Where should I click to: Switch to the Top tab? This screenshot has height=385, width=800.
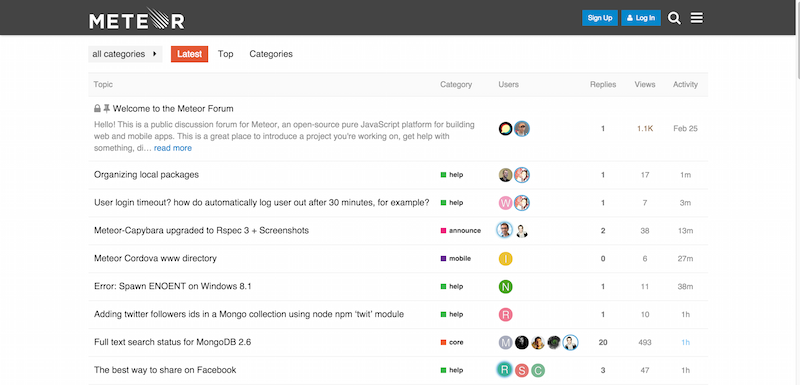pos(226,54)
